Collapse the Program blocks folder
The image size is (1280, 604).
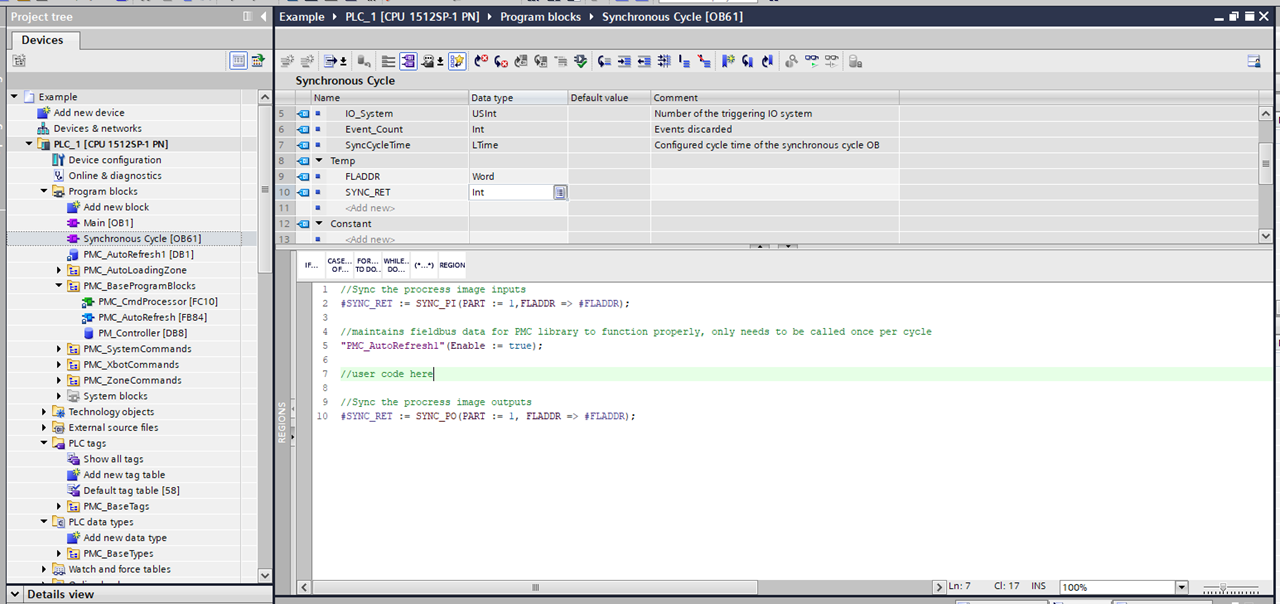[x=44, y=190]
